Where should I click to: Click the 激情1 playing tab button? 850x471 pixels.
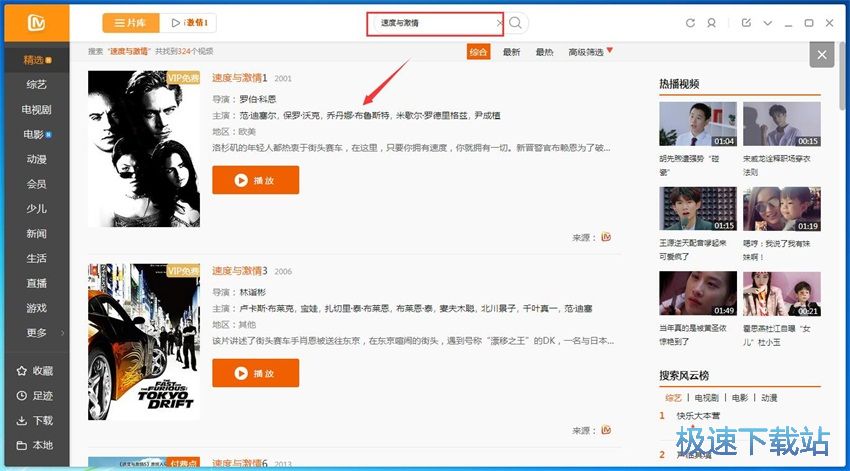[x=189, y=23]
